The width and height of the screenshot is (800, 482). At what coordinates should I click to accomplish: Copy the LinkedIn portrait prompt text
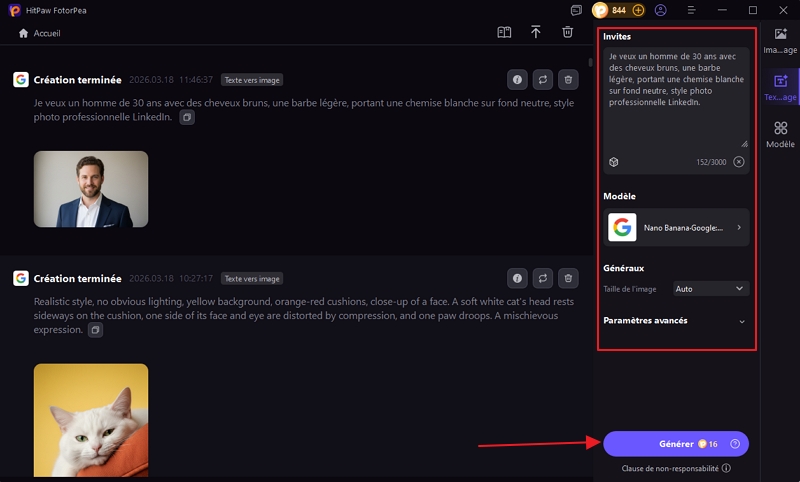(186, 117)
